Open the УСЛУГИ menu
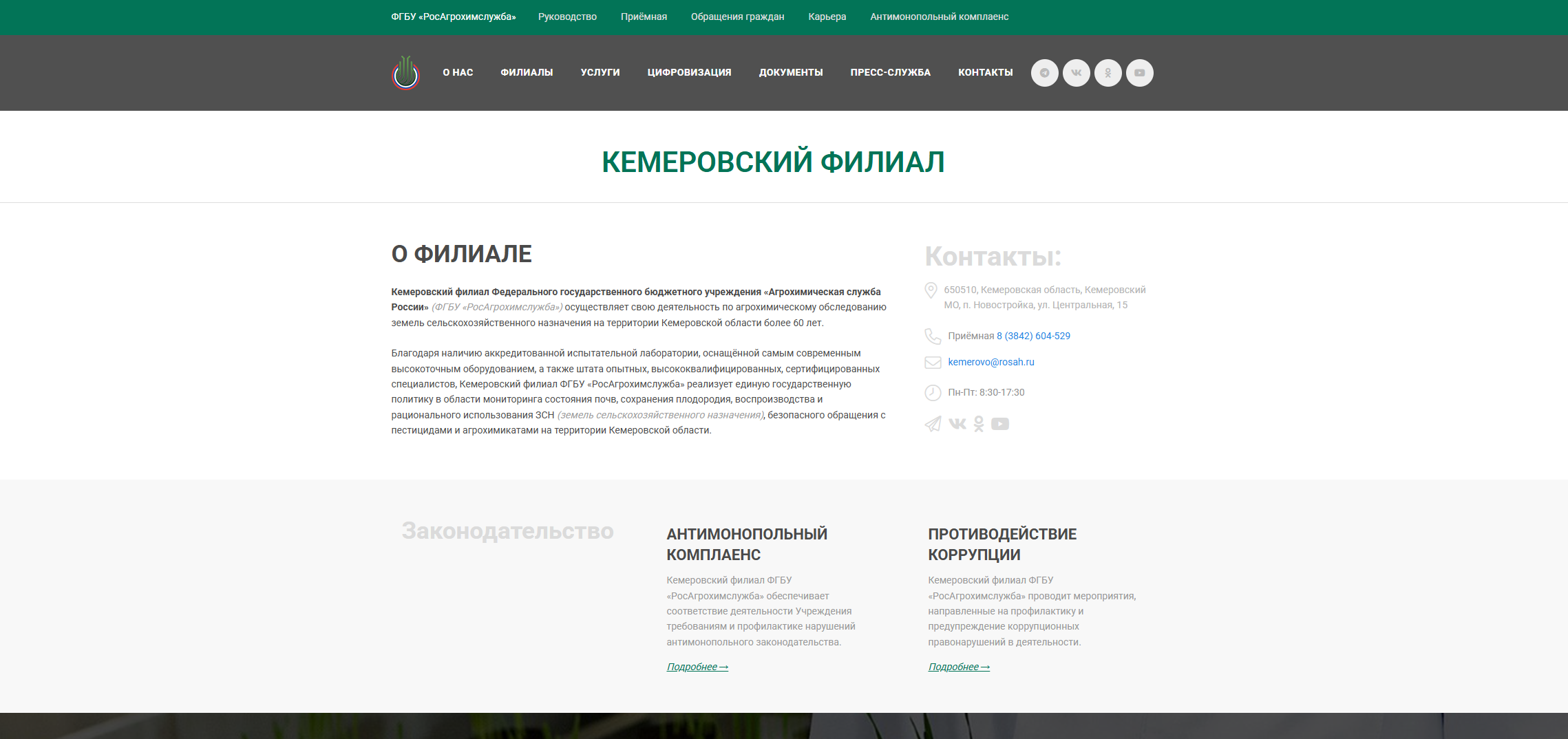Viewport: 1568px width, 739px height. point(600,72)
